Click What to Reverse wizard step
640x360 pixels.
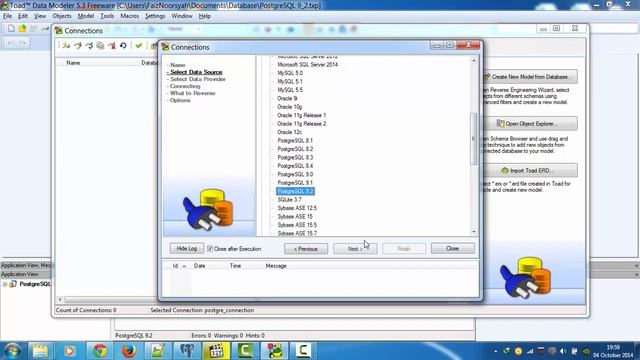click(192, 93)
